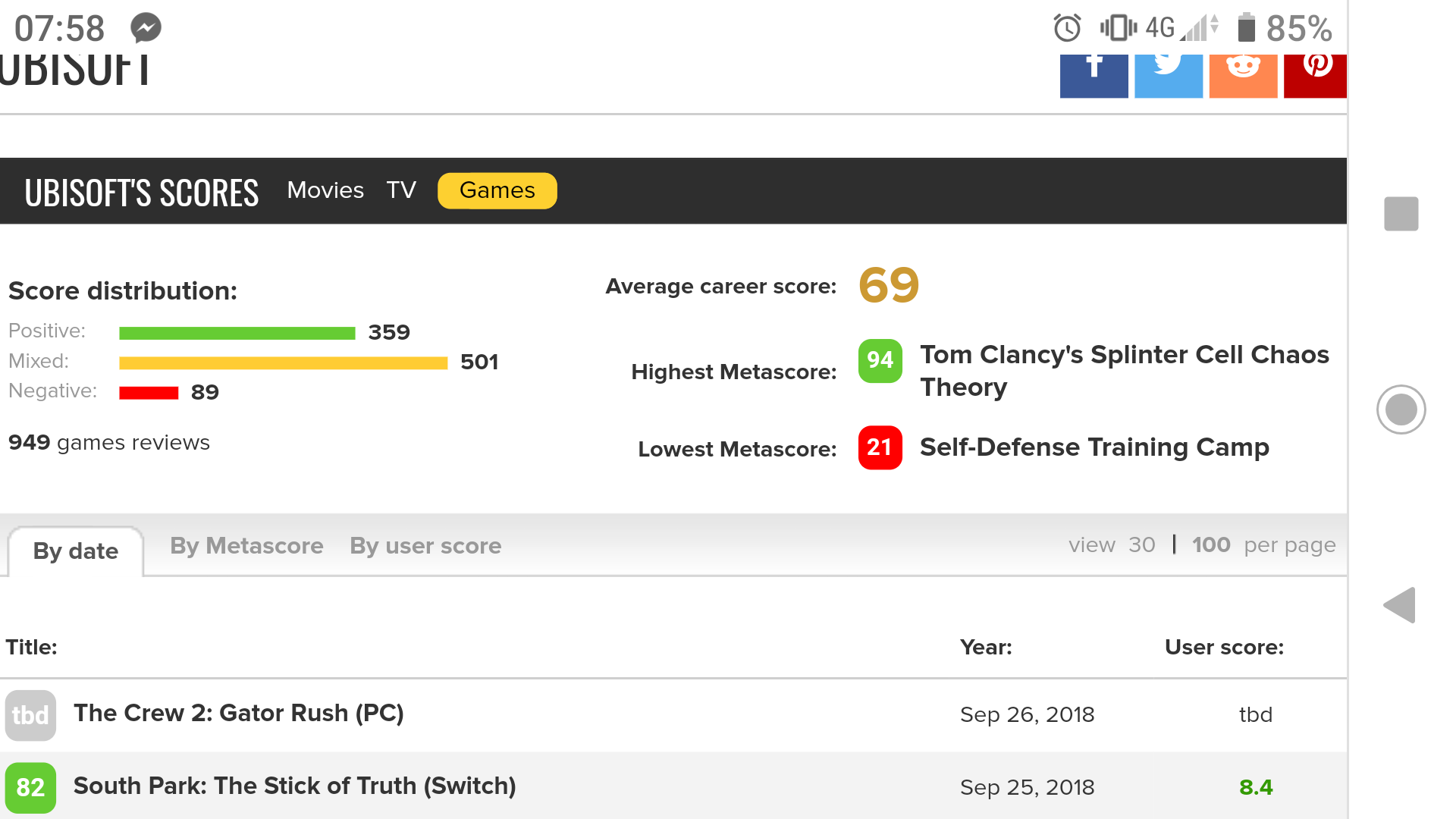
Task: Select the By date tab
Action: (75, 551)
